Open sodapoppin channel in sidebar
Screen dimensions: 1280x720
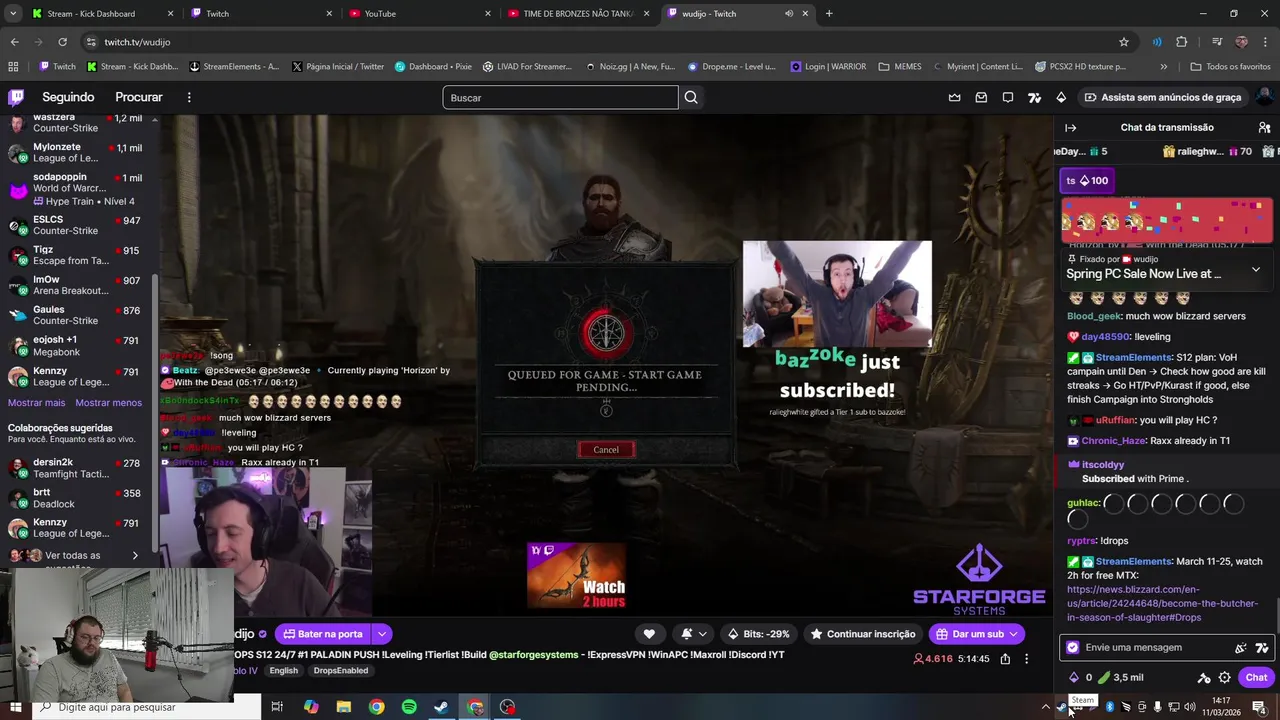77,189
